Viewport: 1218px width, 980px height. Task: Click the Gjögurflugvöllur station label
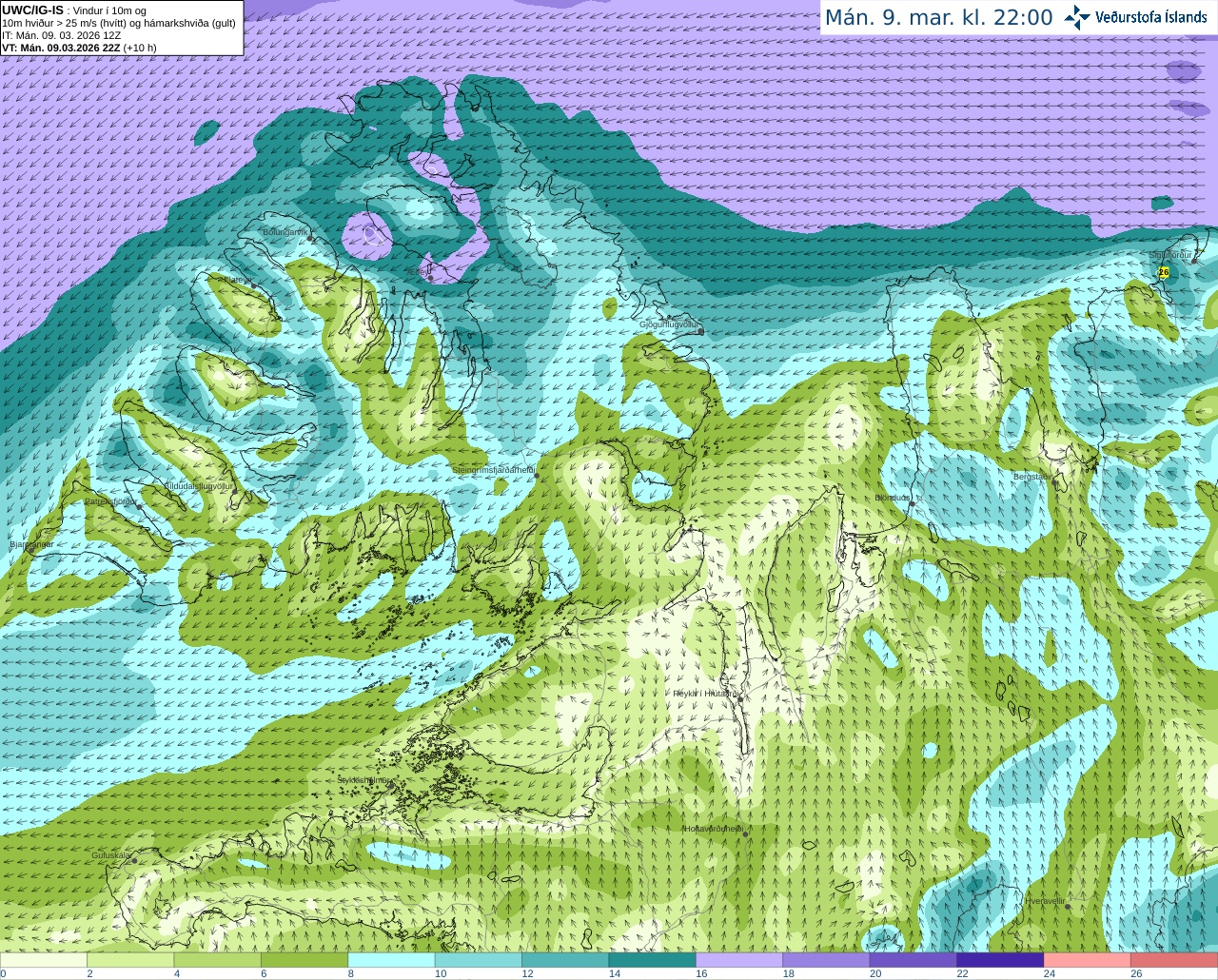pos(669,324)
